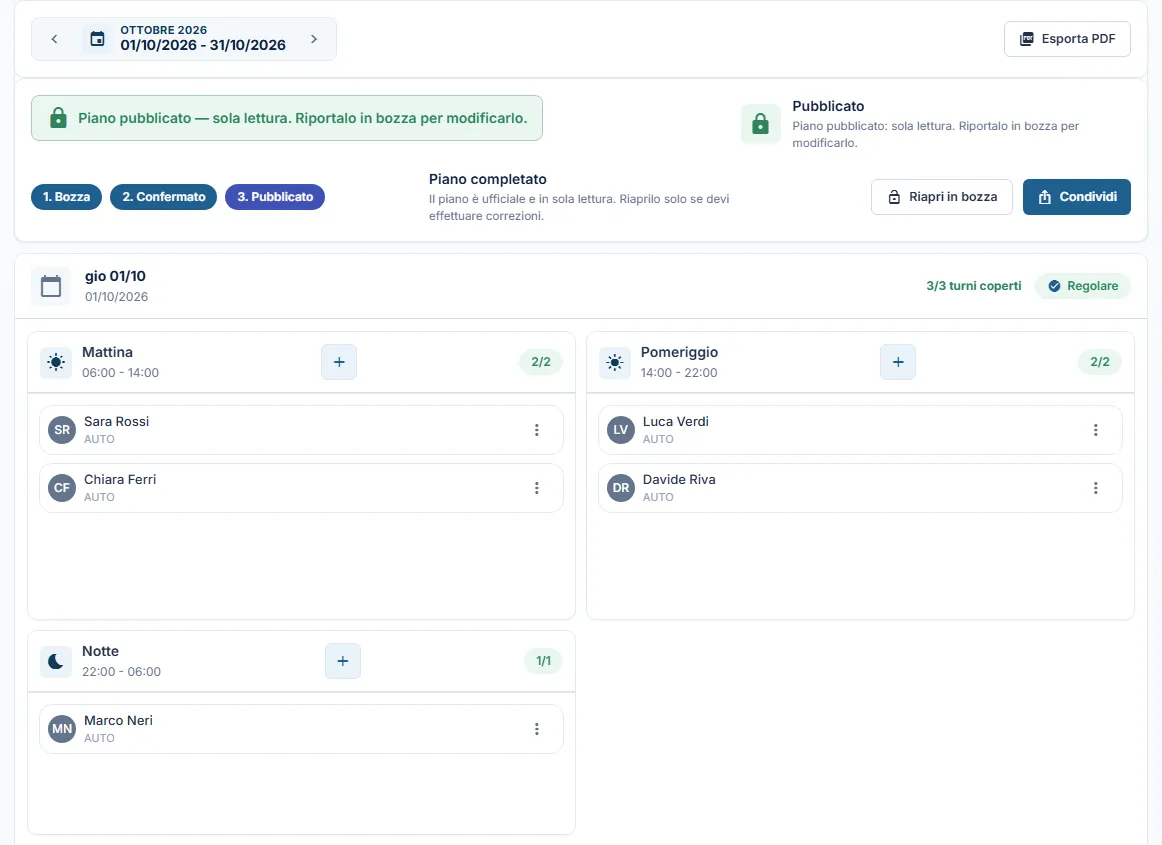Image resolution: width=1162 pixels, height=845 pixels.
Task: Click the 2/2 badge of Mattina shift
Action: click(x=541, y=362)
